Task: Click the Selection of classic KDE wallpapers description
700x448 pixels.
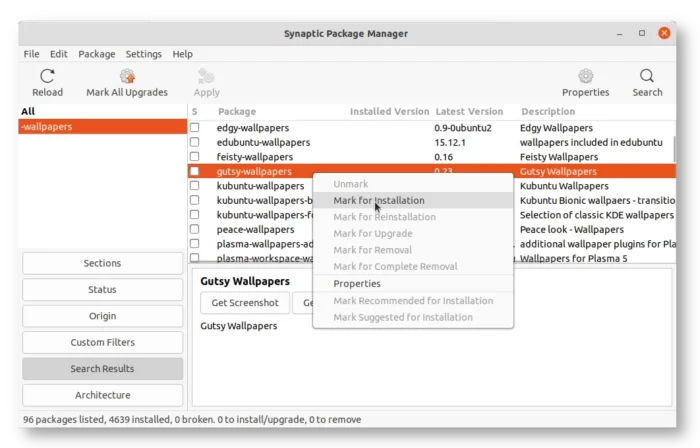Action: tap(596, 215)
